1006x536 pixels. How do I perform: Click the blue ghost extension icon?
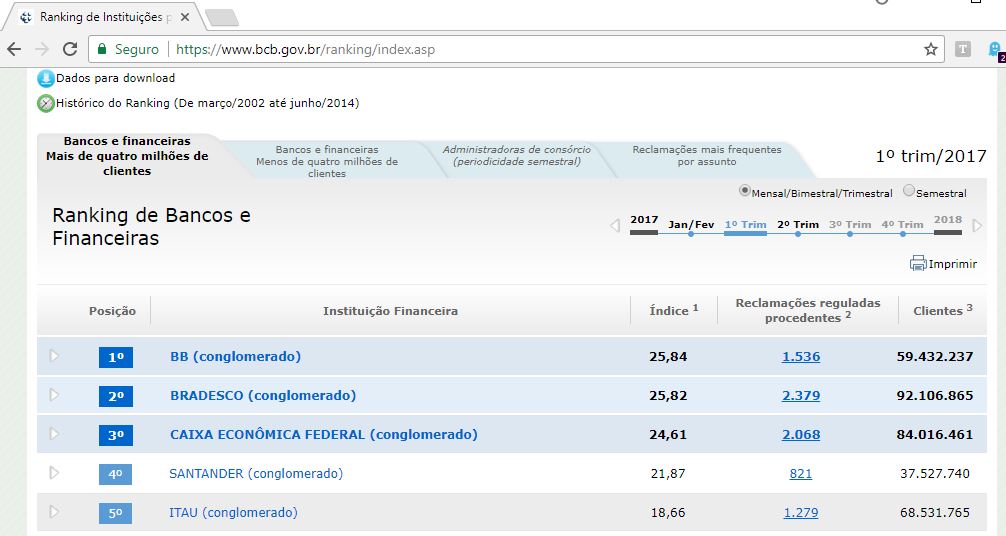coord(996,50)
